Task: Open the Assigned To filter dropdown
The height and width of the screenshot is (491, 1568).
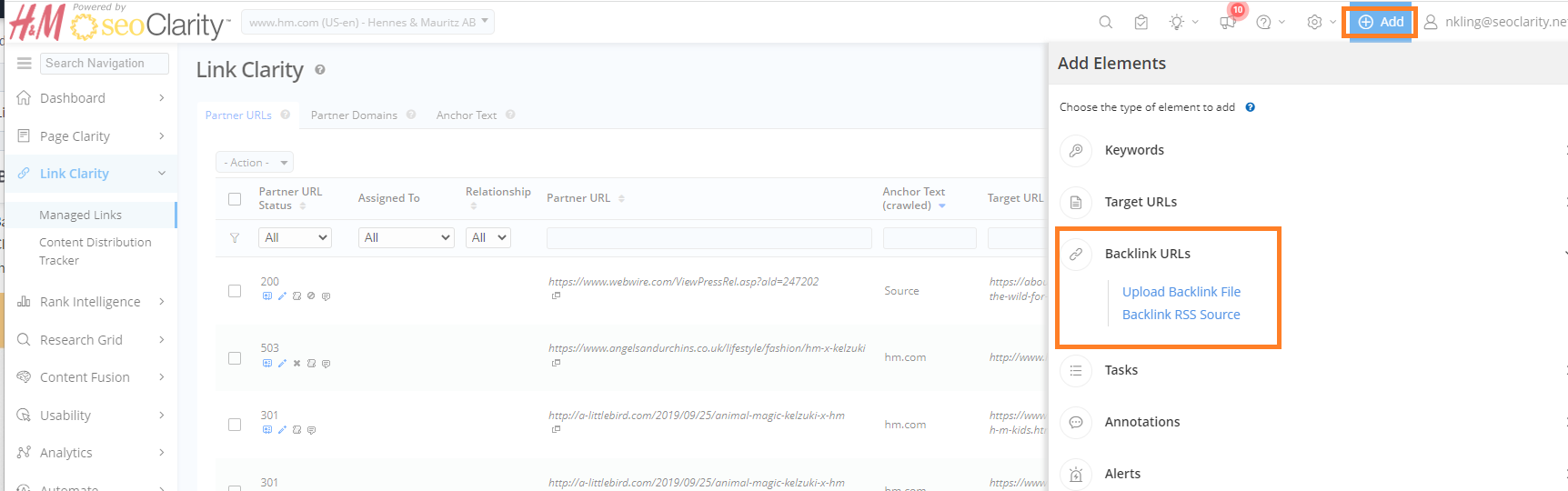Action: [406, 237]
